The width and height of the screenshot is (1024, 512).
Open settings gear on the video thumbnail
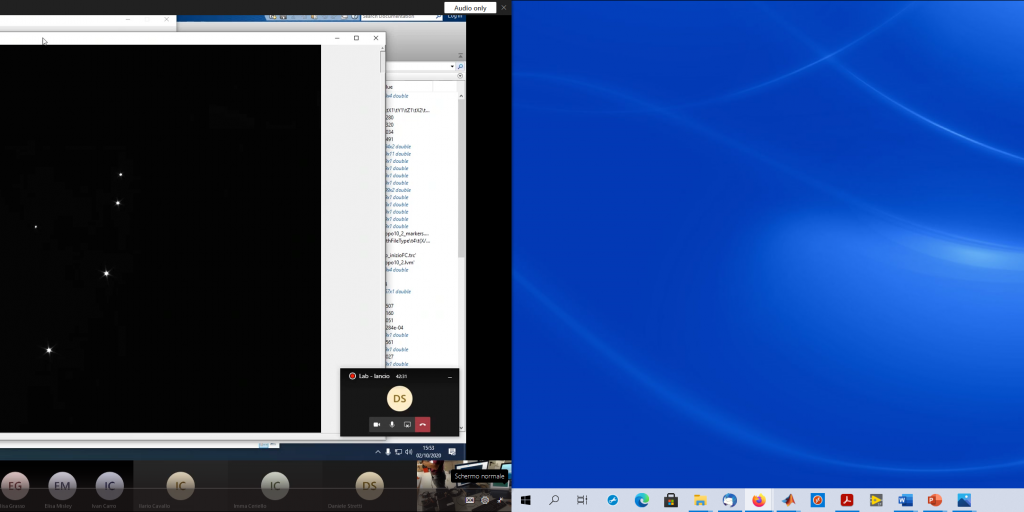point(485,500)
